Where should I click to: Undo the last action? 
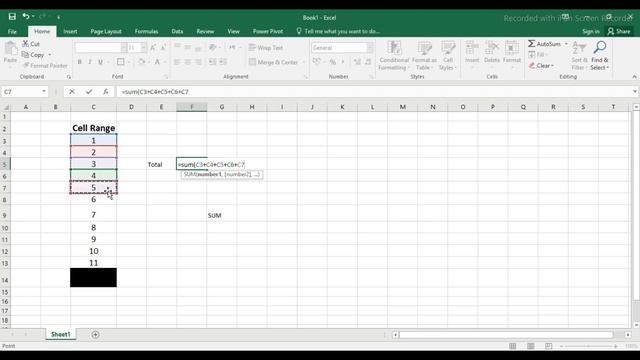[x=26, y=16]
